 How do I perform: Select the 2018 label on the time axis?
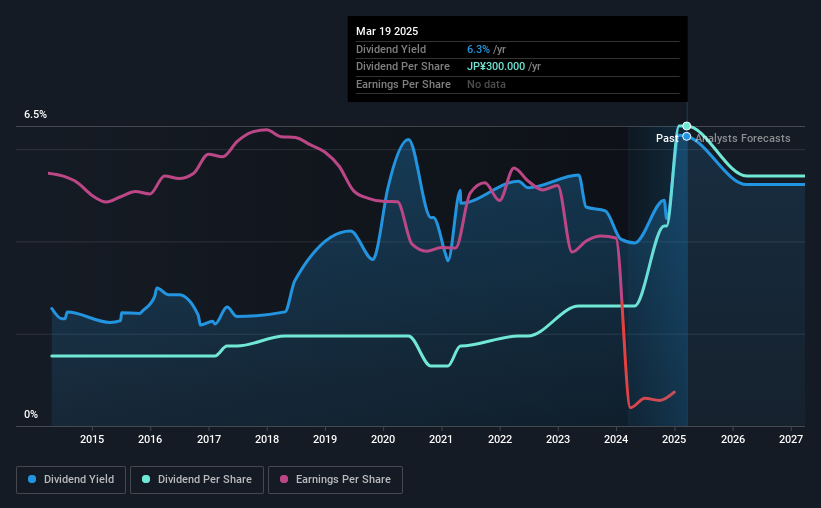(267, 439)
